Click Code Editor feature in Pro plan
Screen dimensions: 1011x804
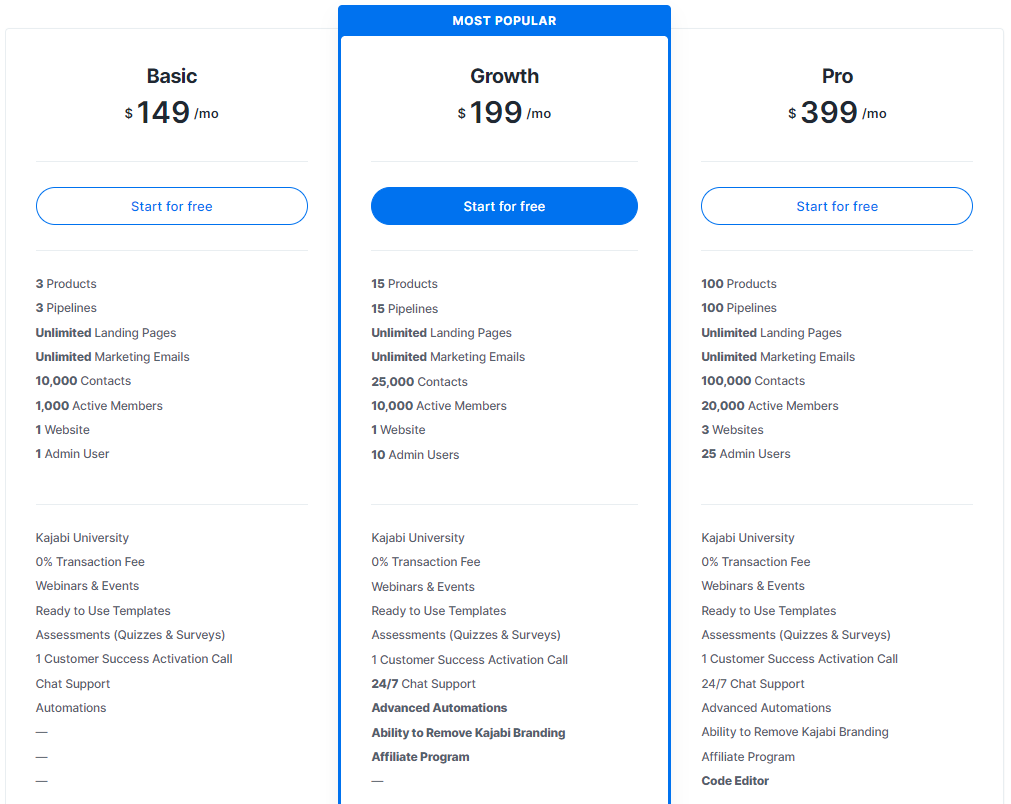[x=735, y=781]
